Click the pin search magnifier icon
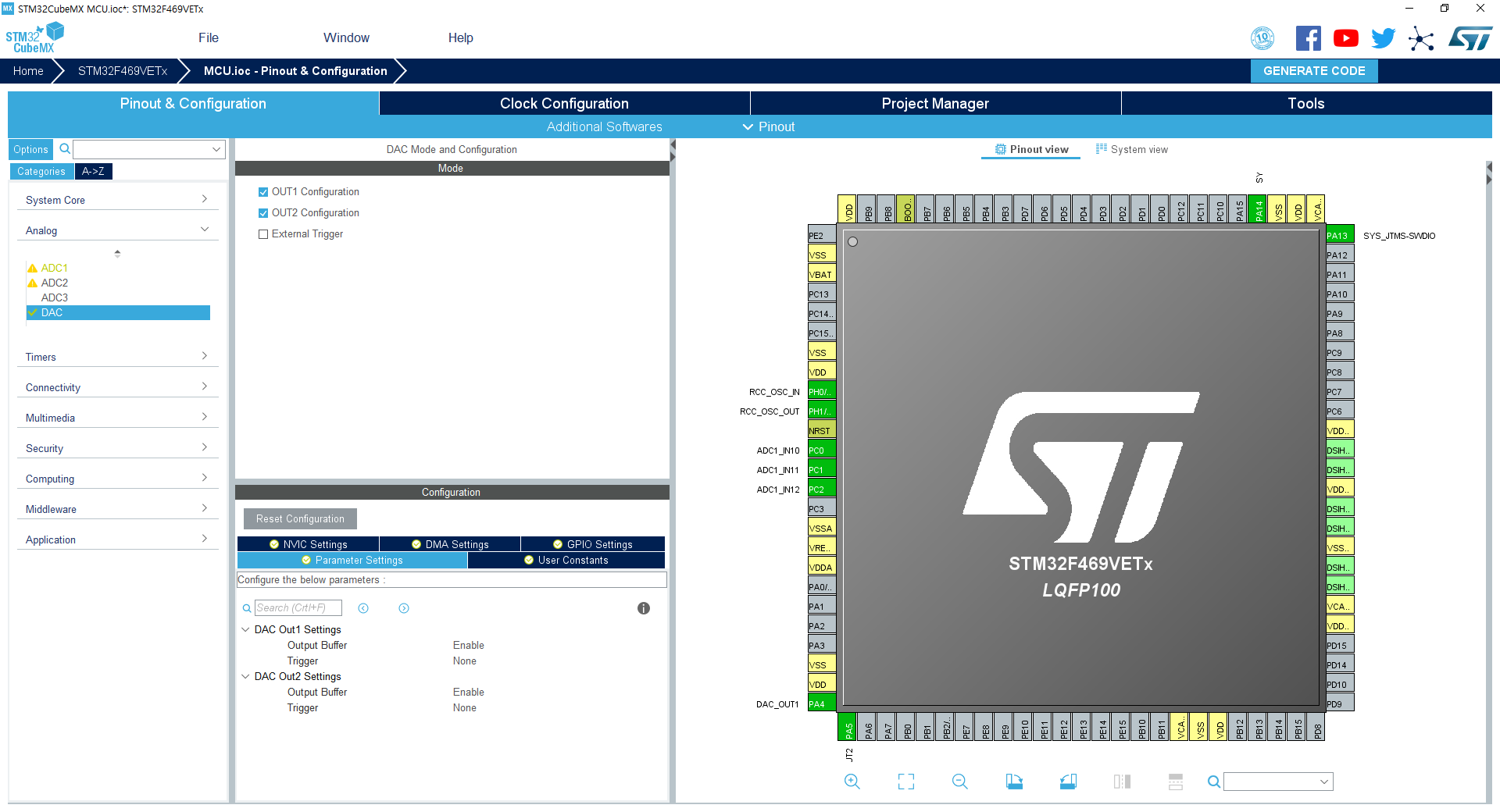Screen dimensions: 1500x812 pos(1213,782)
